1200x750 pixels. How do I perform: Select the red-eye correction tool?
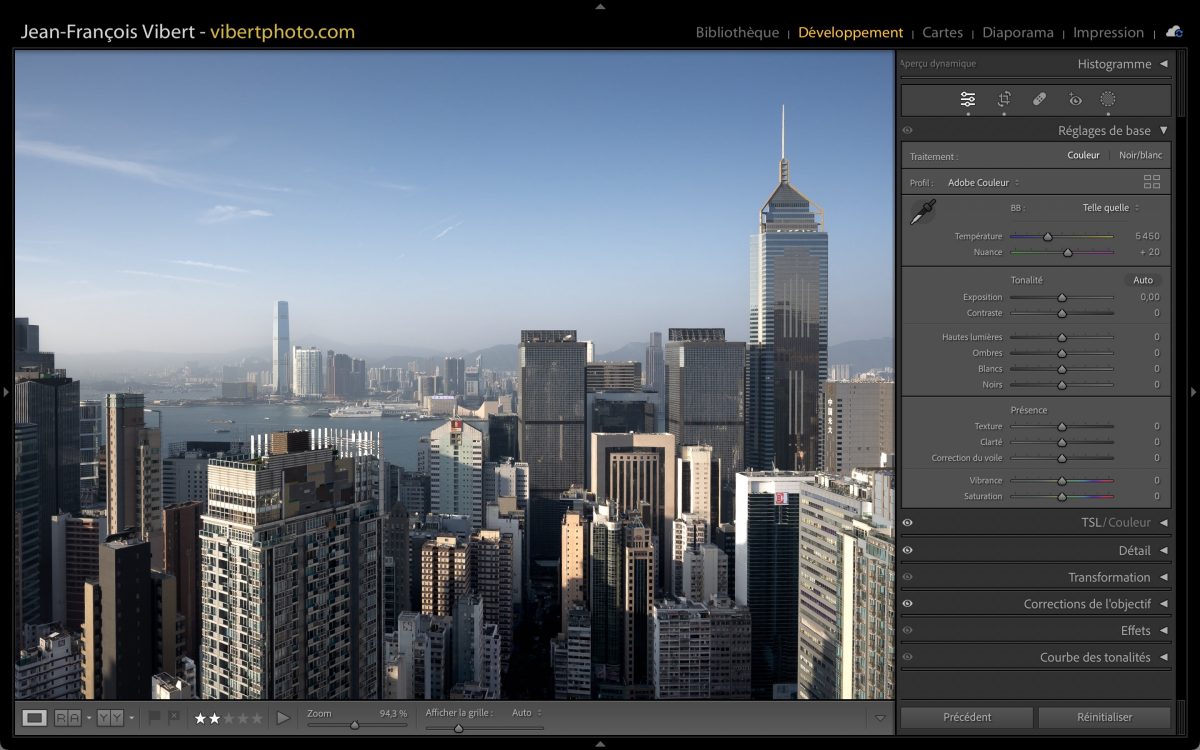coord(1075,99)
